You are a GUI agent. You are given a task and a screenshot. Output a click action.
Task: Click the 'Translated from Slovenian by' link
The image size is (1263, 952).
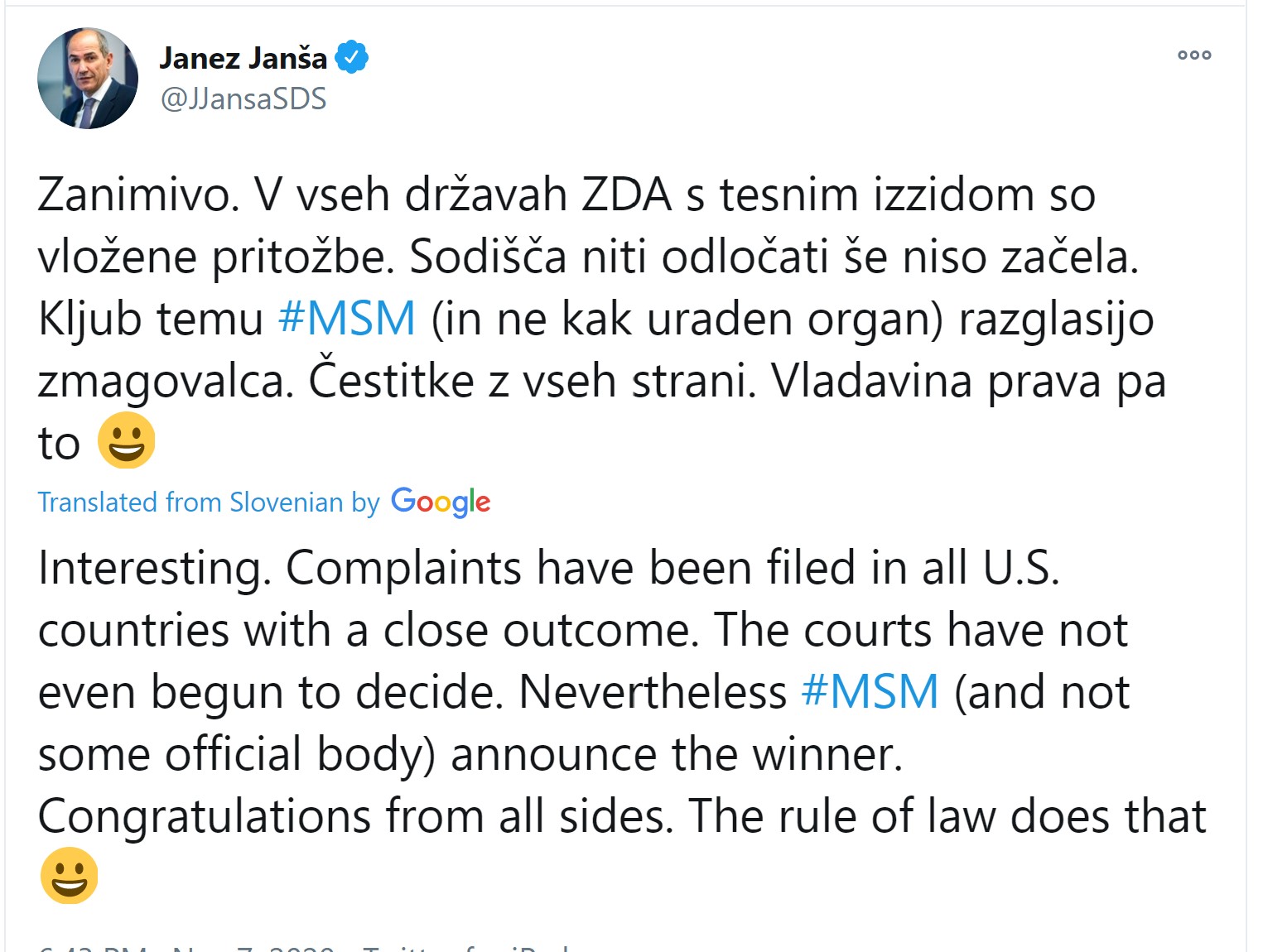tap(209, 502)
